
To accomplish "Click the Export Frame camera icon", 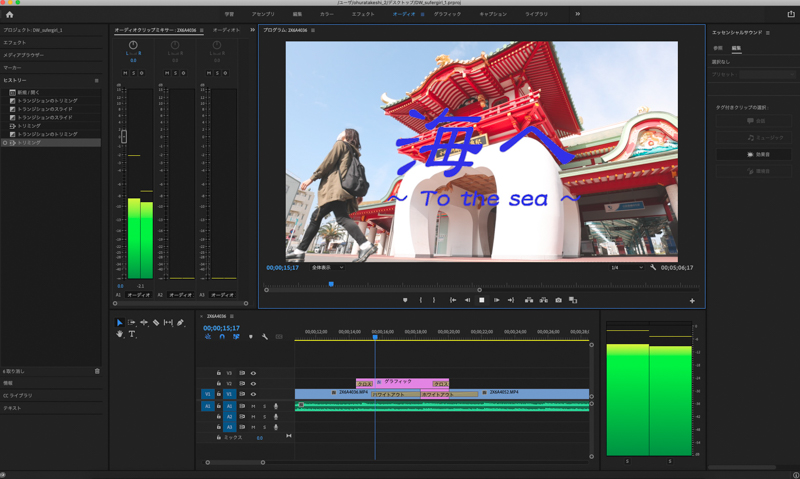I will (x=558, y=300).
